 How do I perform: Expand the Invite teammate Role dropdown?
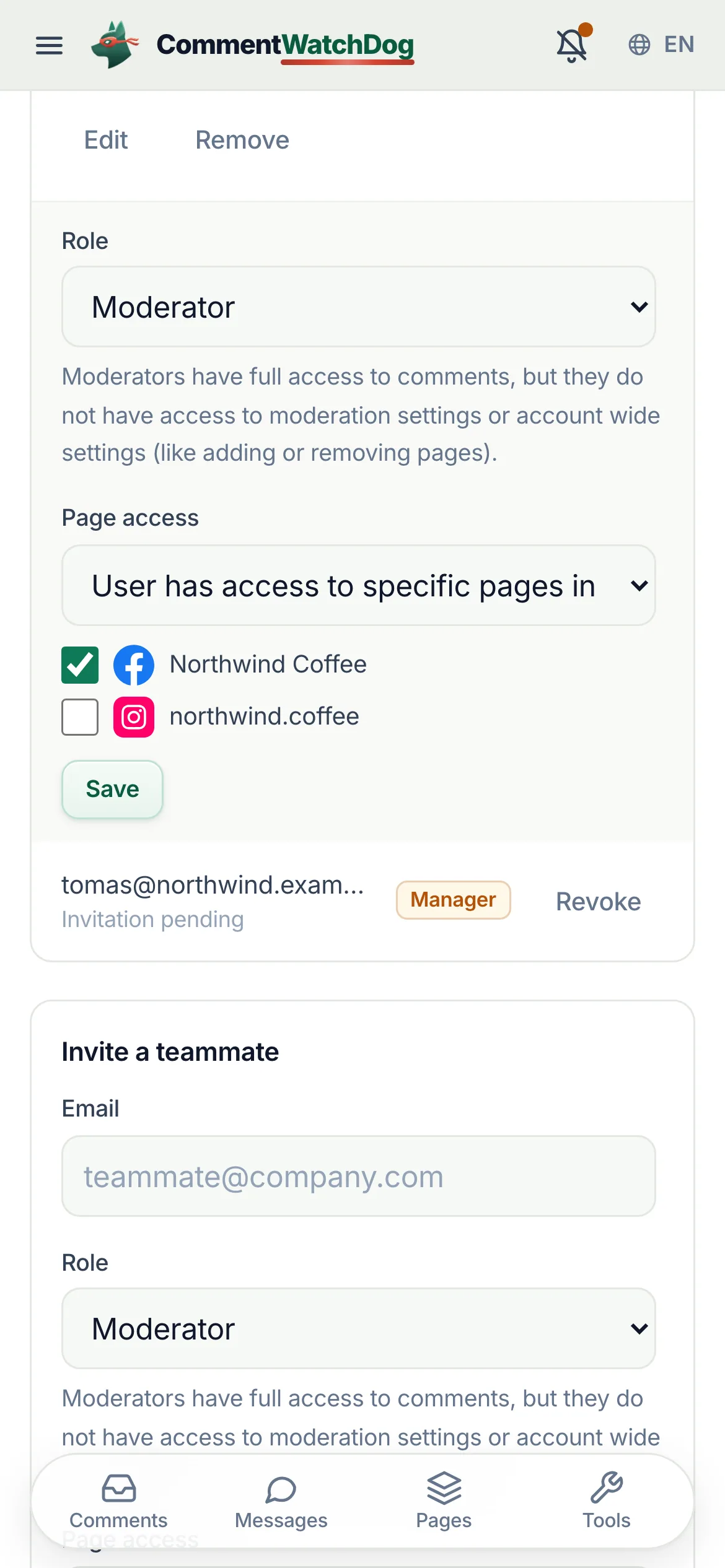point(359,1328)
